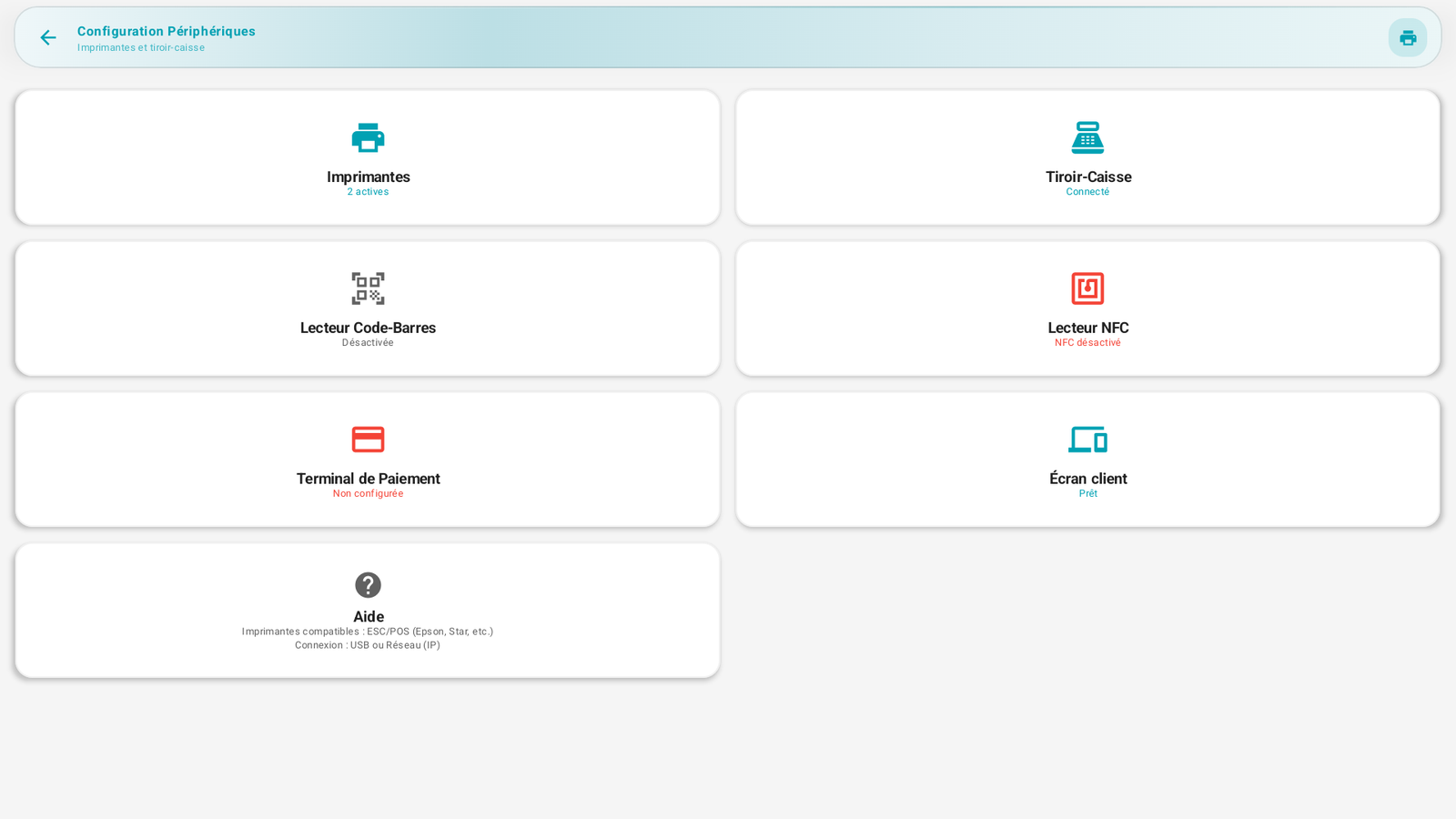The image size is (1456, 819).
Task: Click the red payment card icon
Action: click(368, 440)
